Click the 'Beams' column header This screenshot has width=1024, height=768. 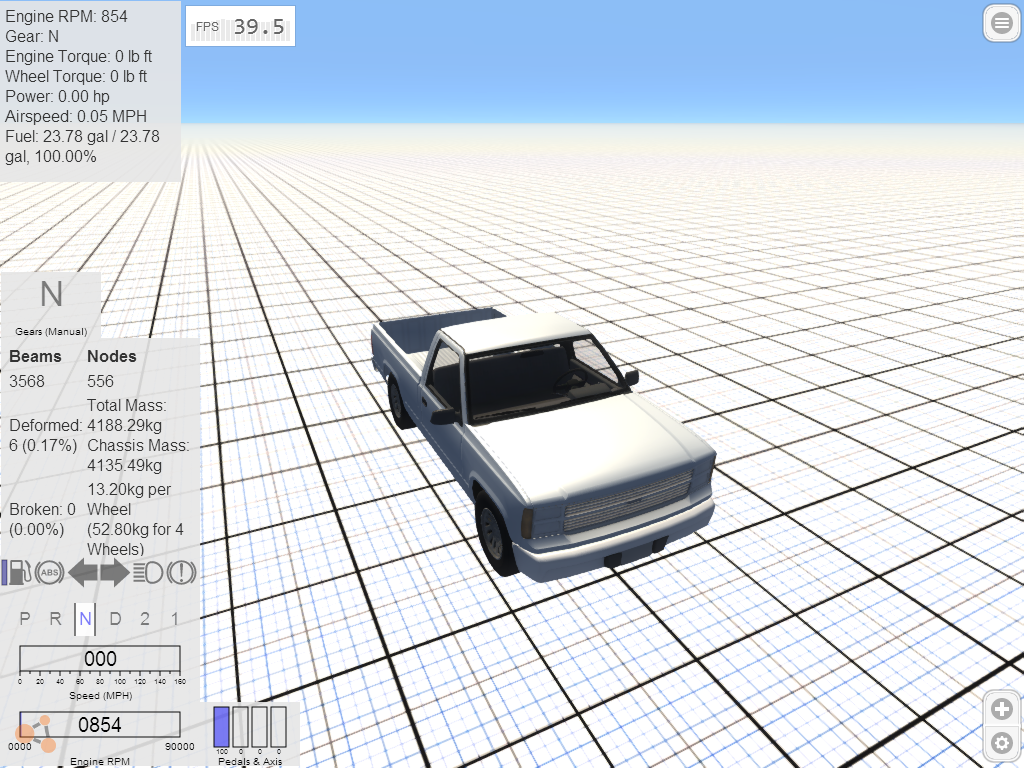pyautogui.click(x=35, y=357)
